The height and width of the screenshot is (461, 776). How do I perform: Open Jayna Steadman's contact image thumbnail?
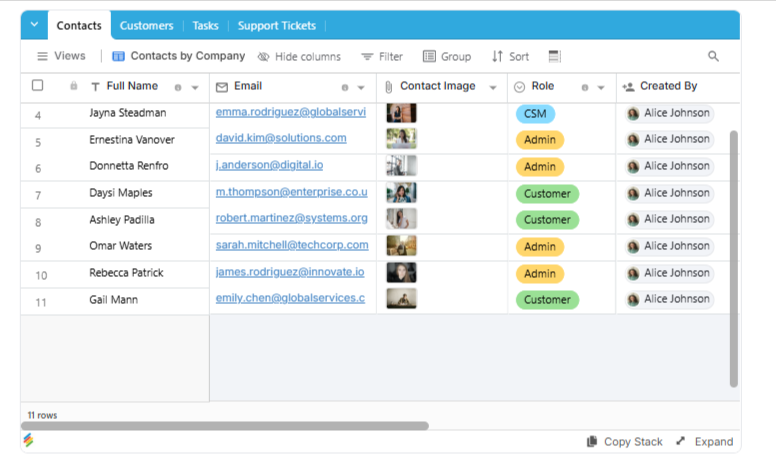tap(401, 113)
